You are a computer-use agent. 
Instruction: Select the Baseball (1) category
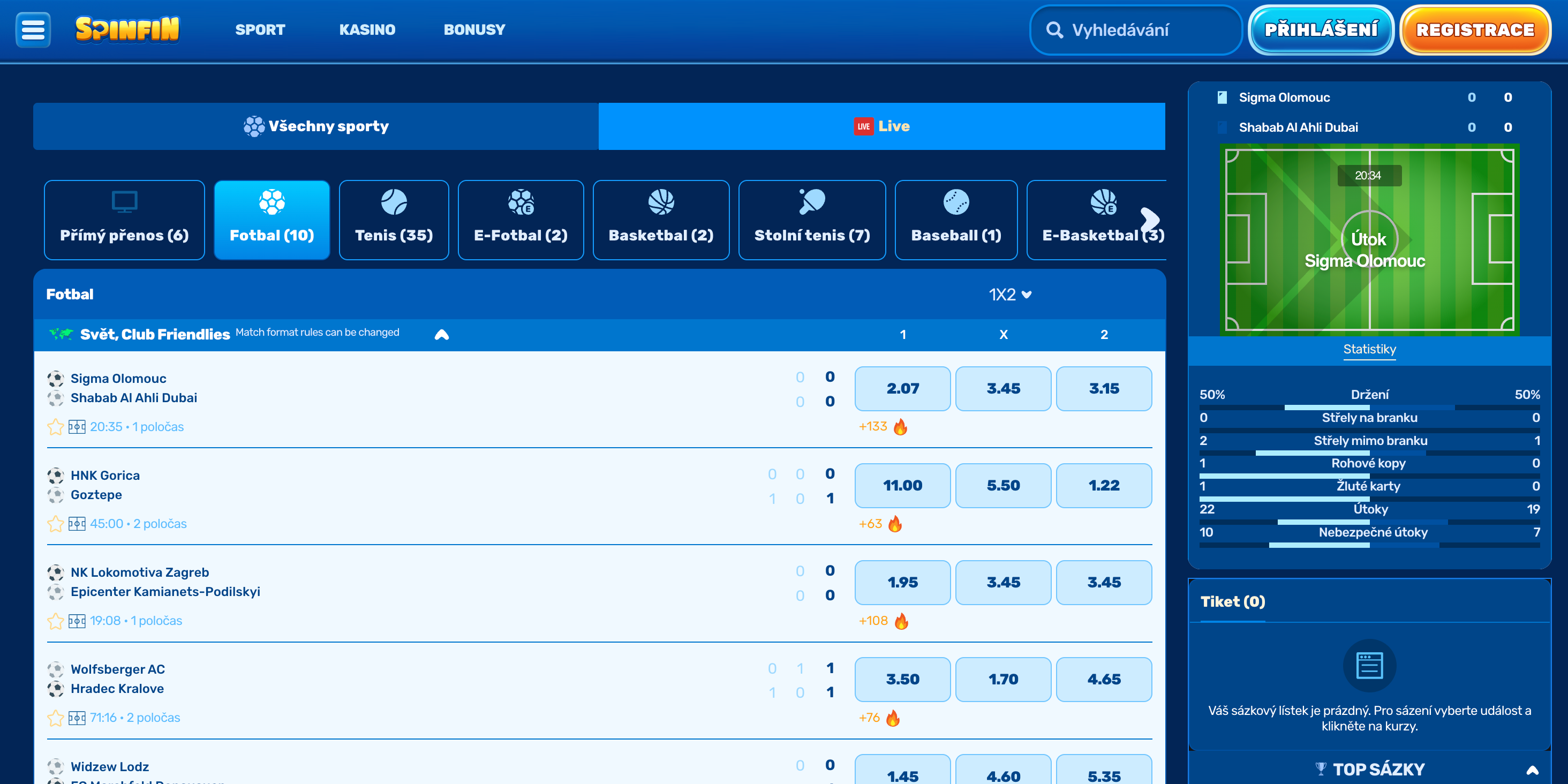(x=956, y=220)
